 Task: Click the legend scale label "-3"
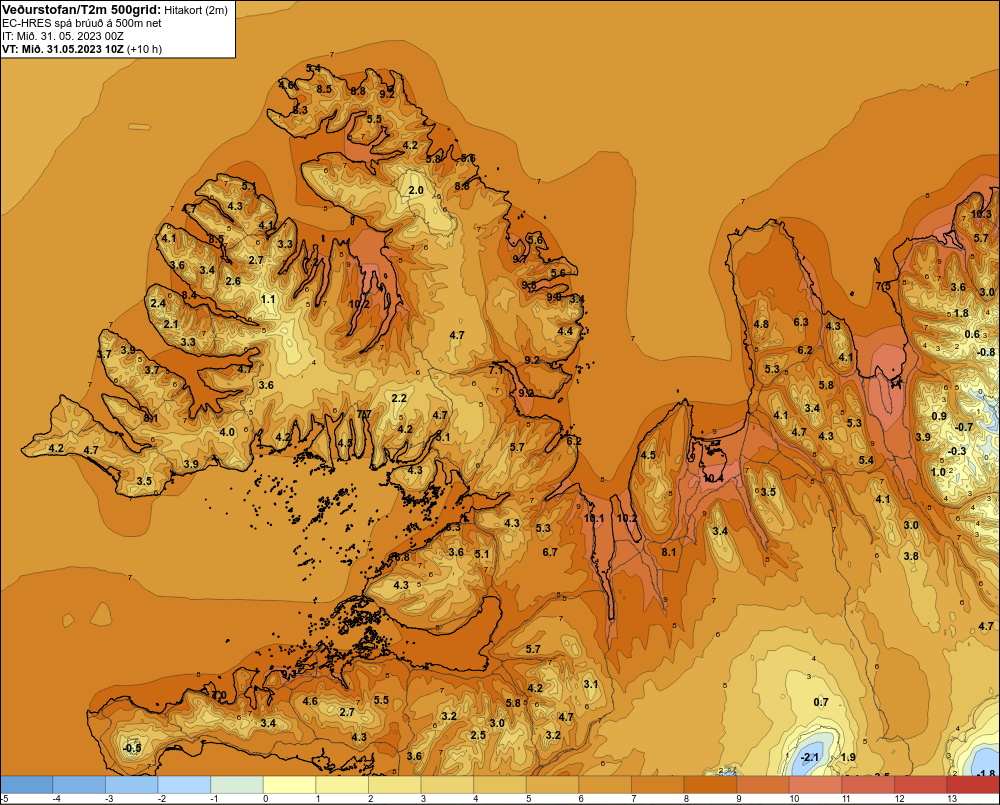(109, 799)
